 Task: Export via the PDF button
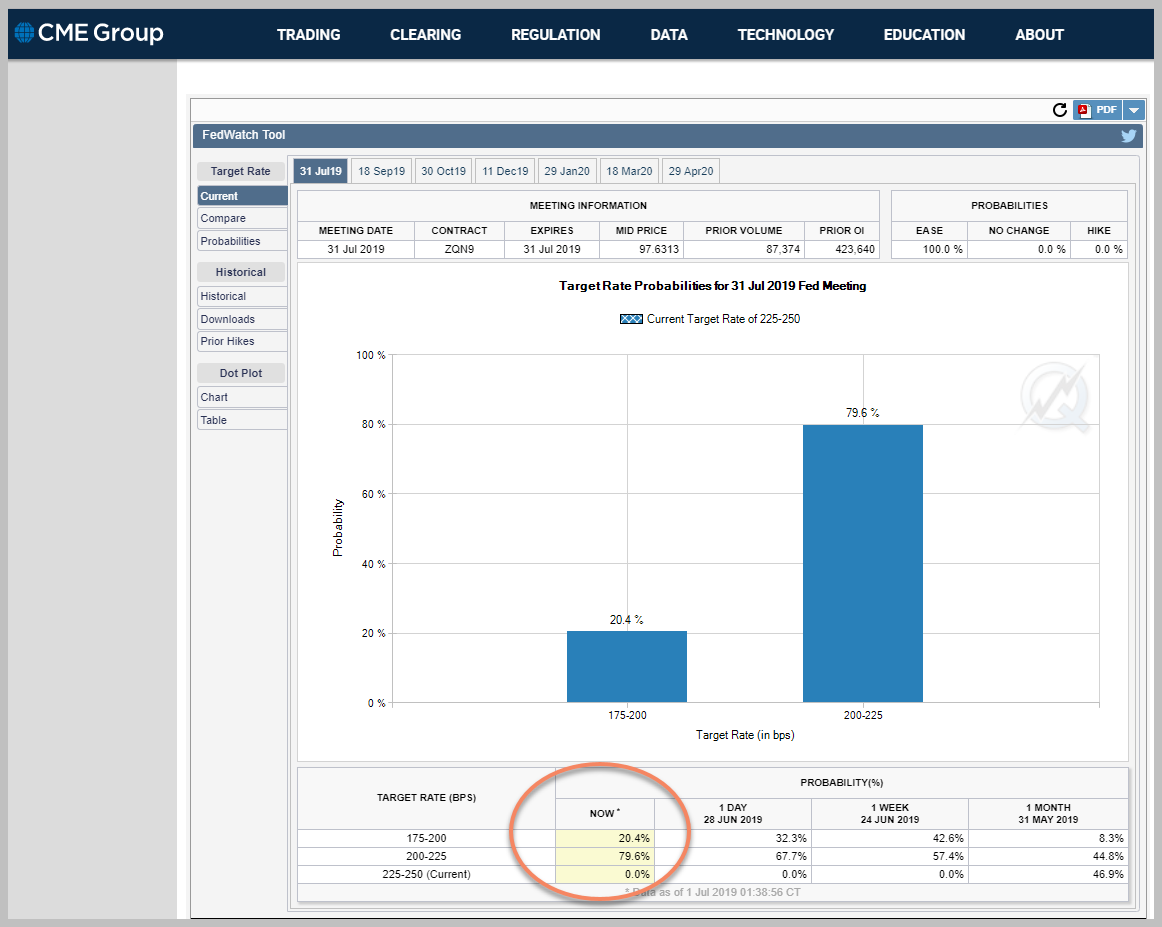pos(1098,110)
